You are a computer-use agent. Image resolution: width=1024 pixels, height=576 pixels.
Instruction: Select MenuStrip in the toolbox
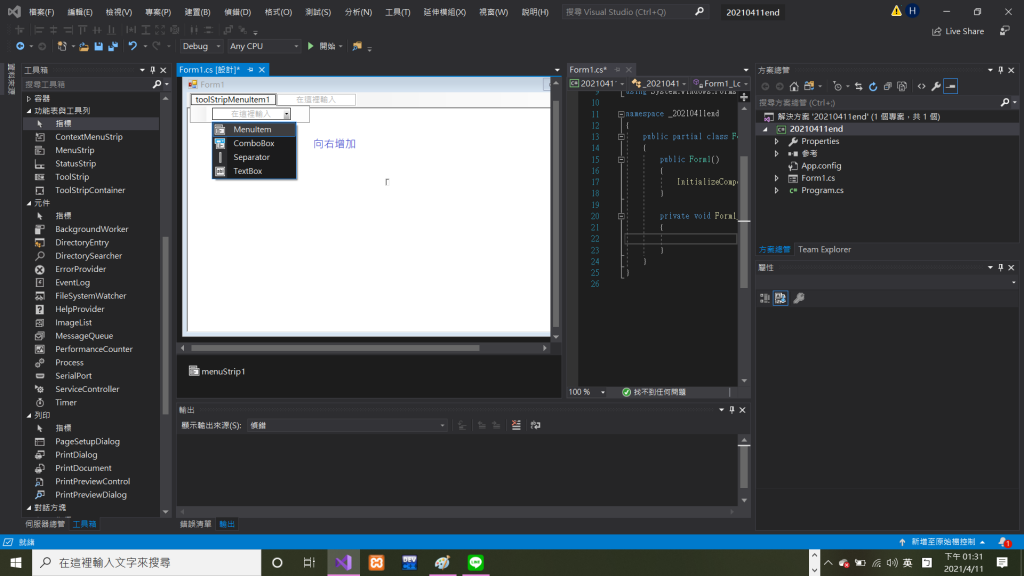(x=74, y=150)
